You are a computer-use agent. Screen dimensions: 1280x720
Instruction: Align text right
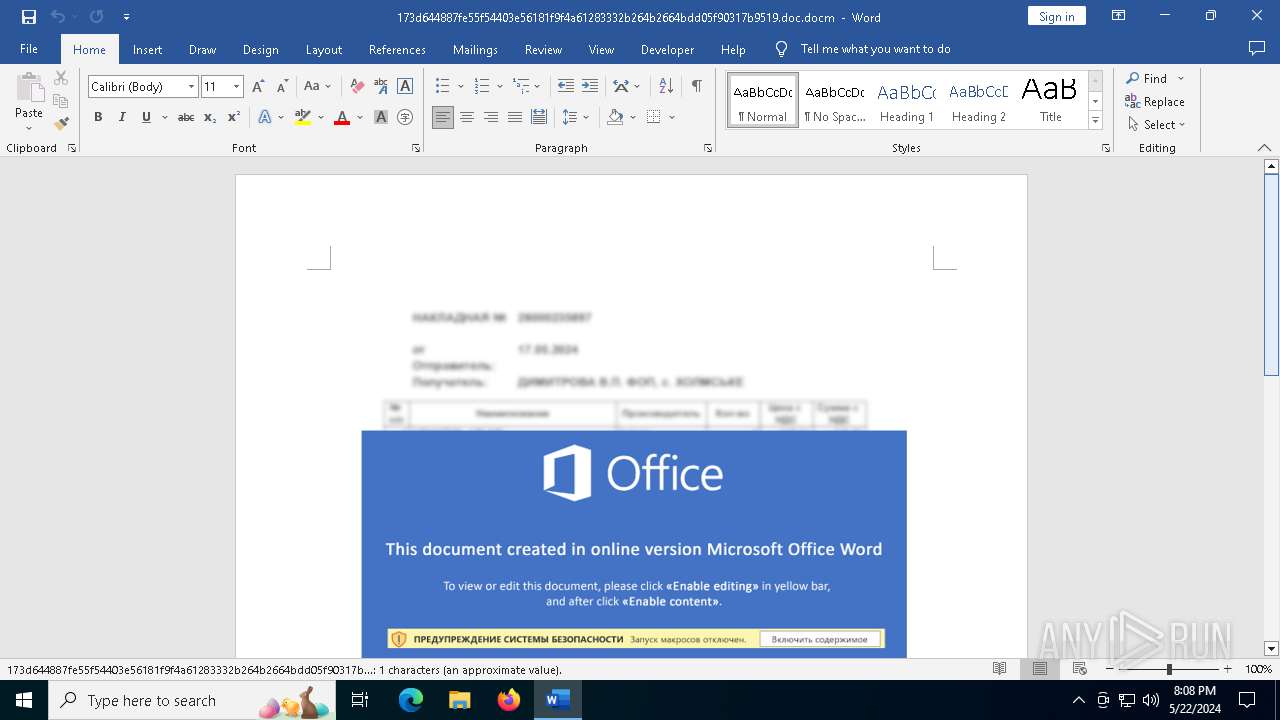[x=491, y=117]
